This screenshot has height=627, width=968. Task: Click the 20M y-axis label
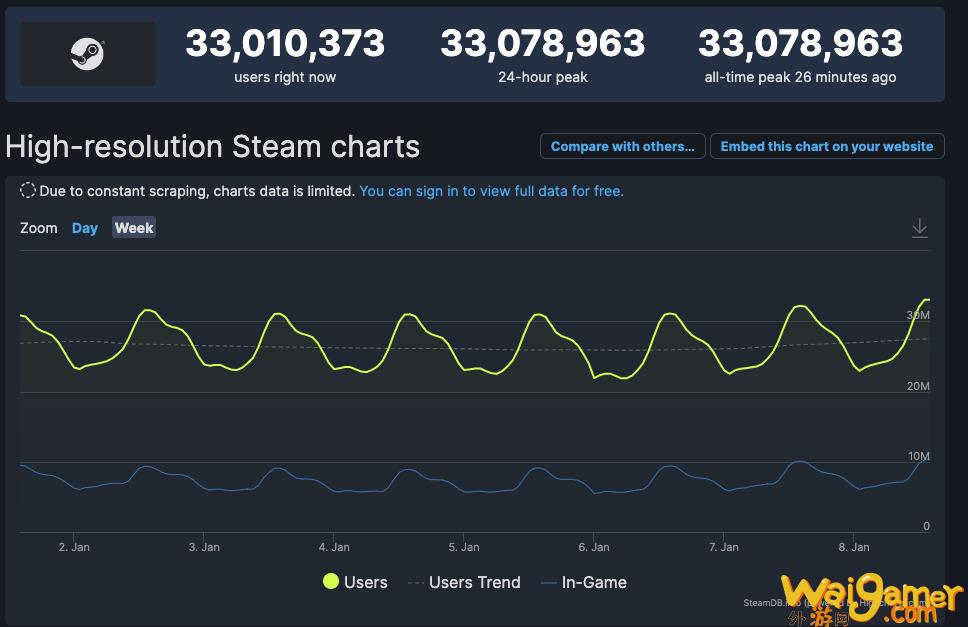pyautogui.click(x=918, y=386)
